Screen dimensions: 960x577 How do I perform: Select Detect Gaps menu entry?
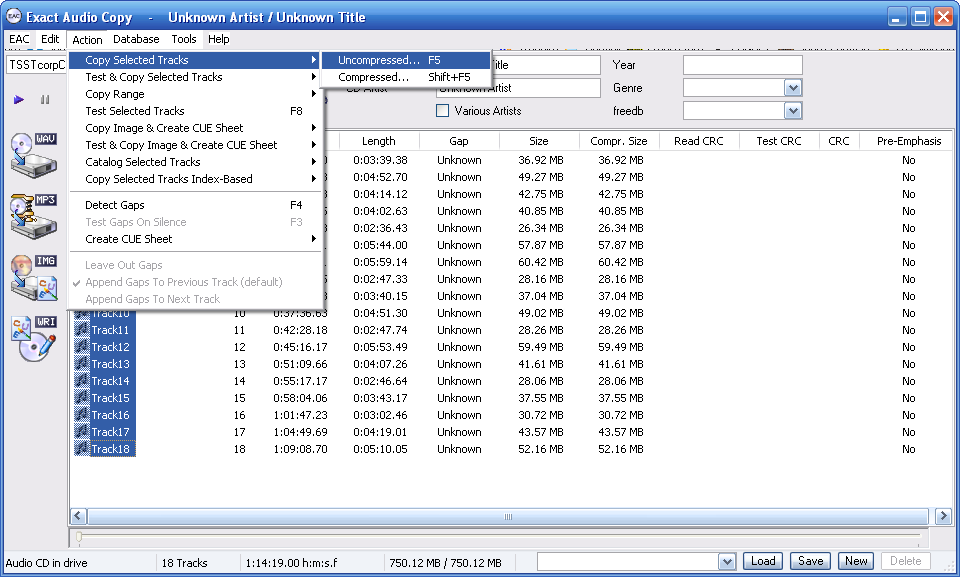point(195,205)
